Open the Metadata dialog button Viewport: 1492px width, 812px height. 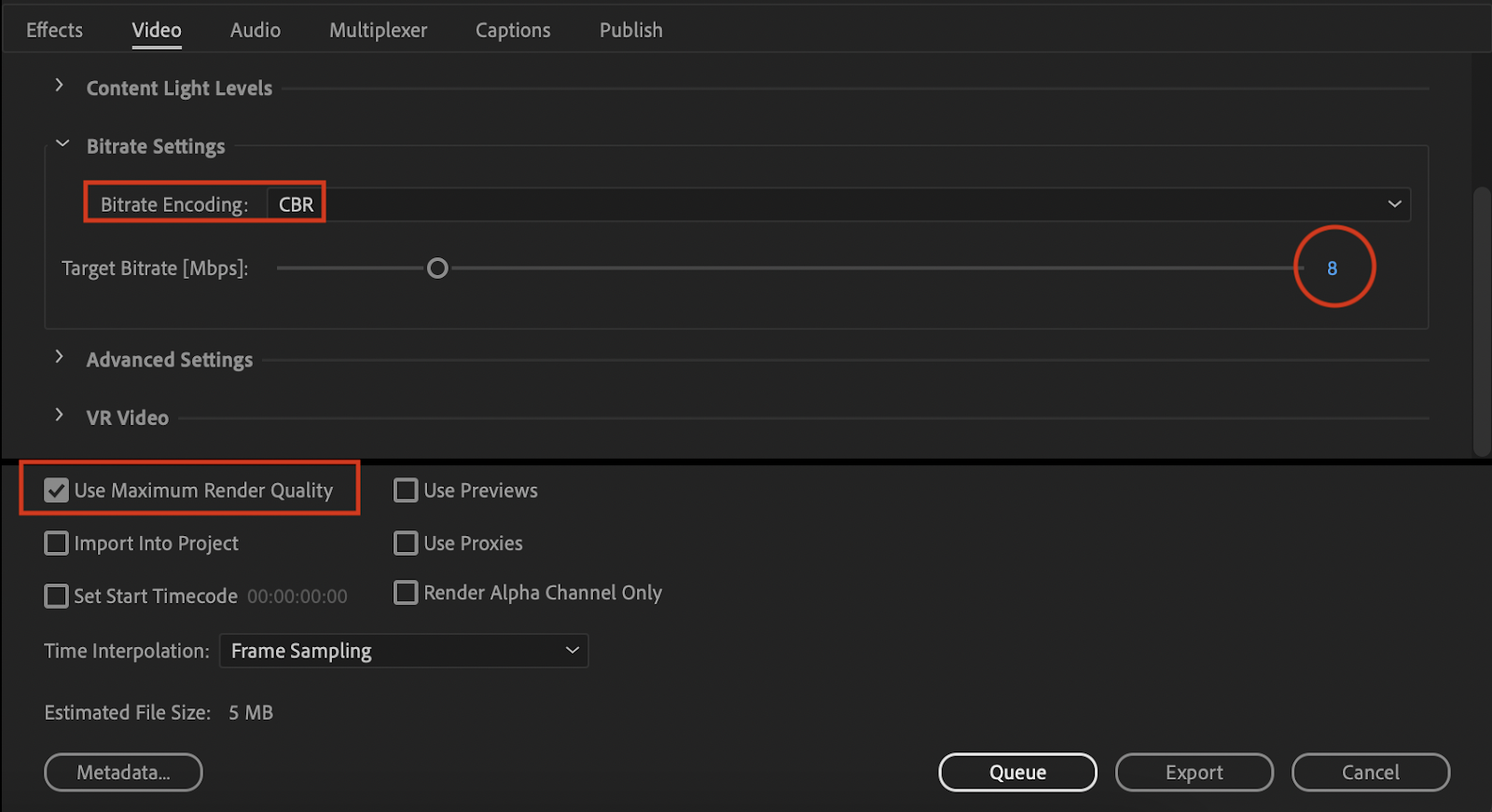(x=123, y=772)
